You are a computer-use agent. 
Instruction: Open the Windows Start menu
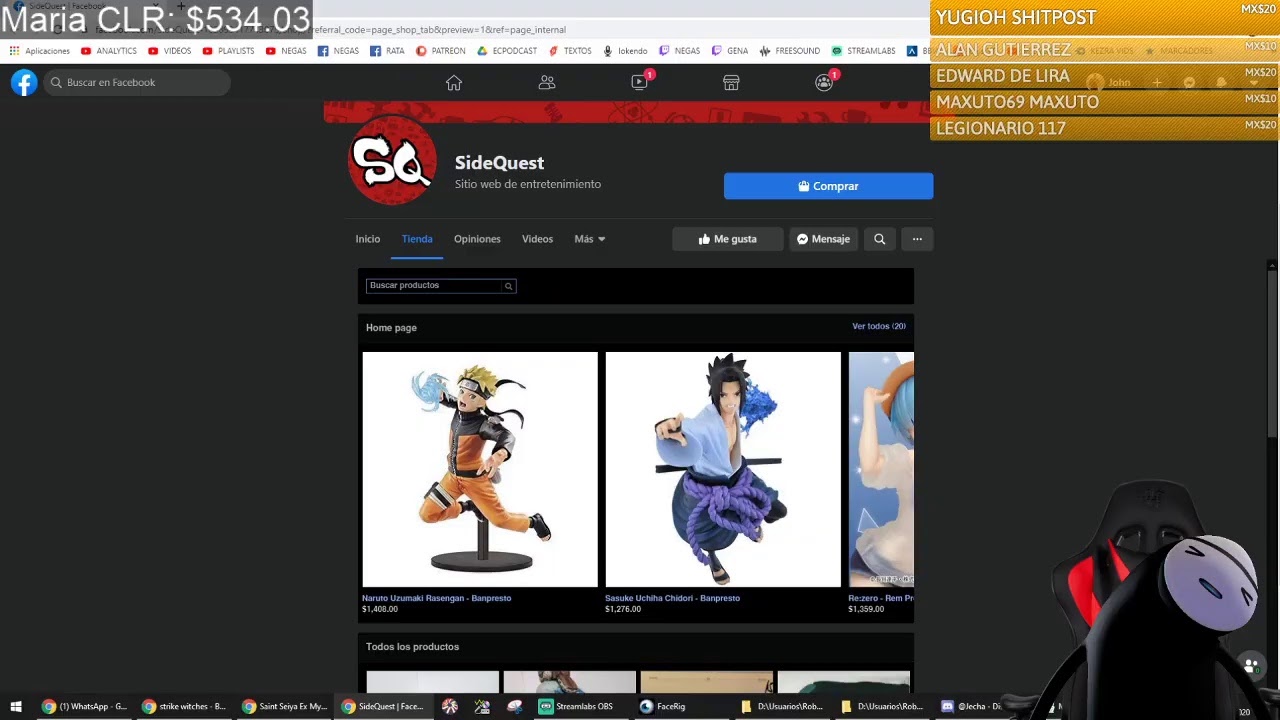(16, 706)
